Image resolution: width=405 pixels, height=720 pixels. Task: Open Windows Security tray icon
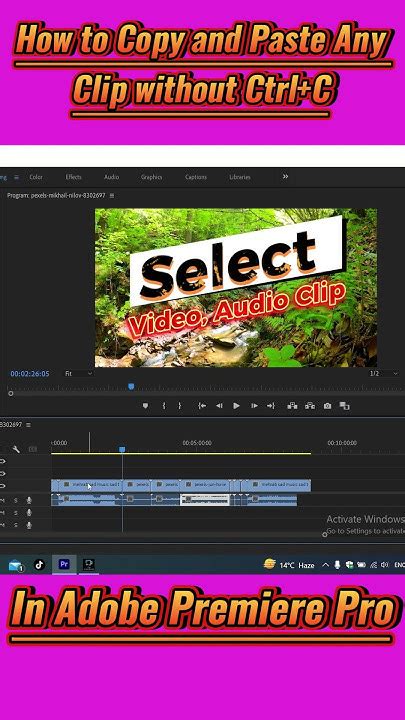[349, 565]
